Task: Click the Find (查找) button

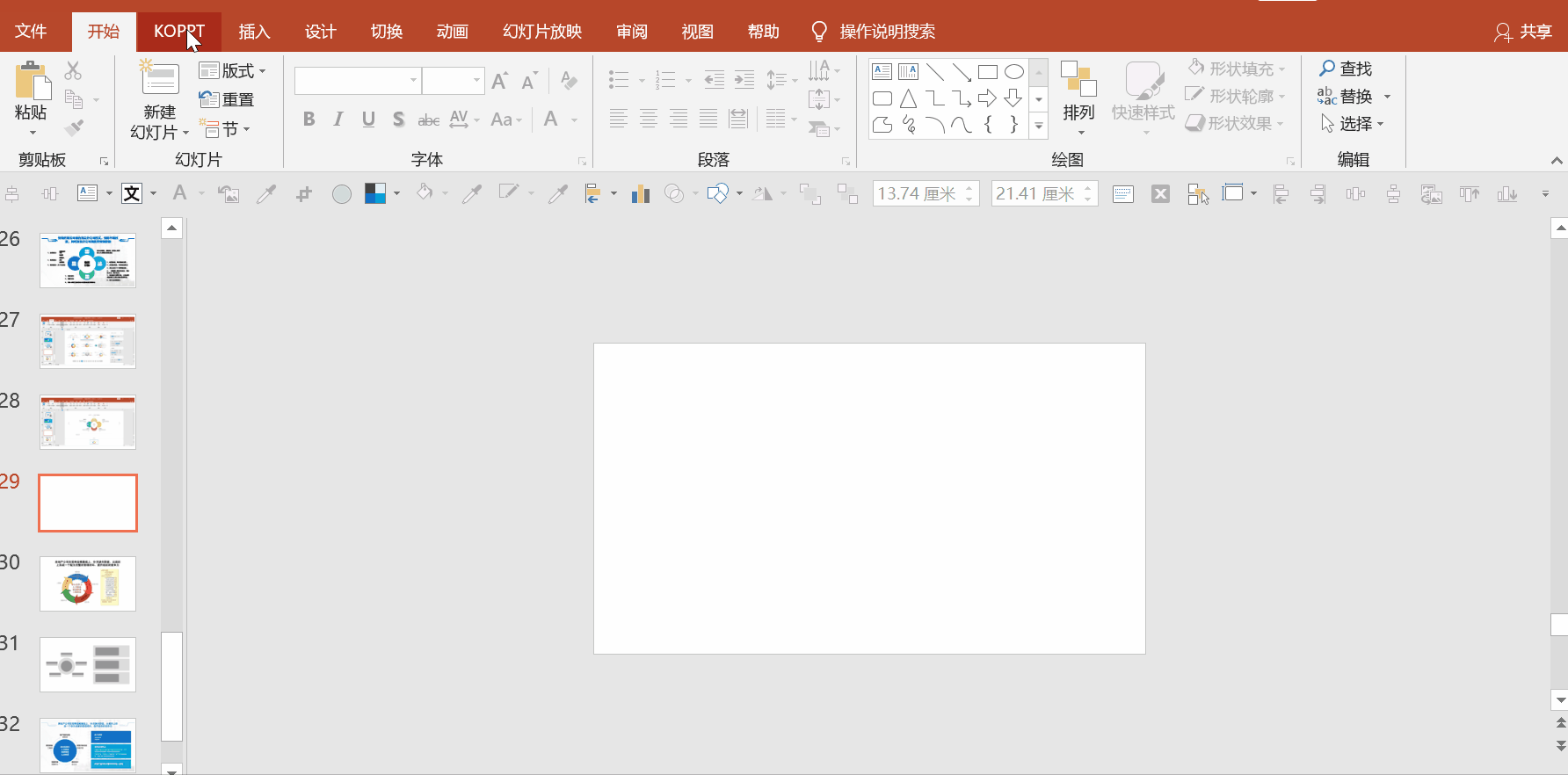Action: click(x=1346, y=69)
